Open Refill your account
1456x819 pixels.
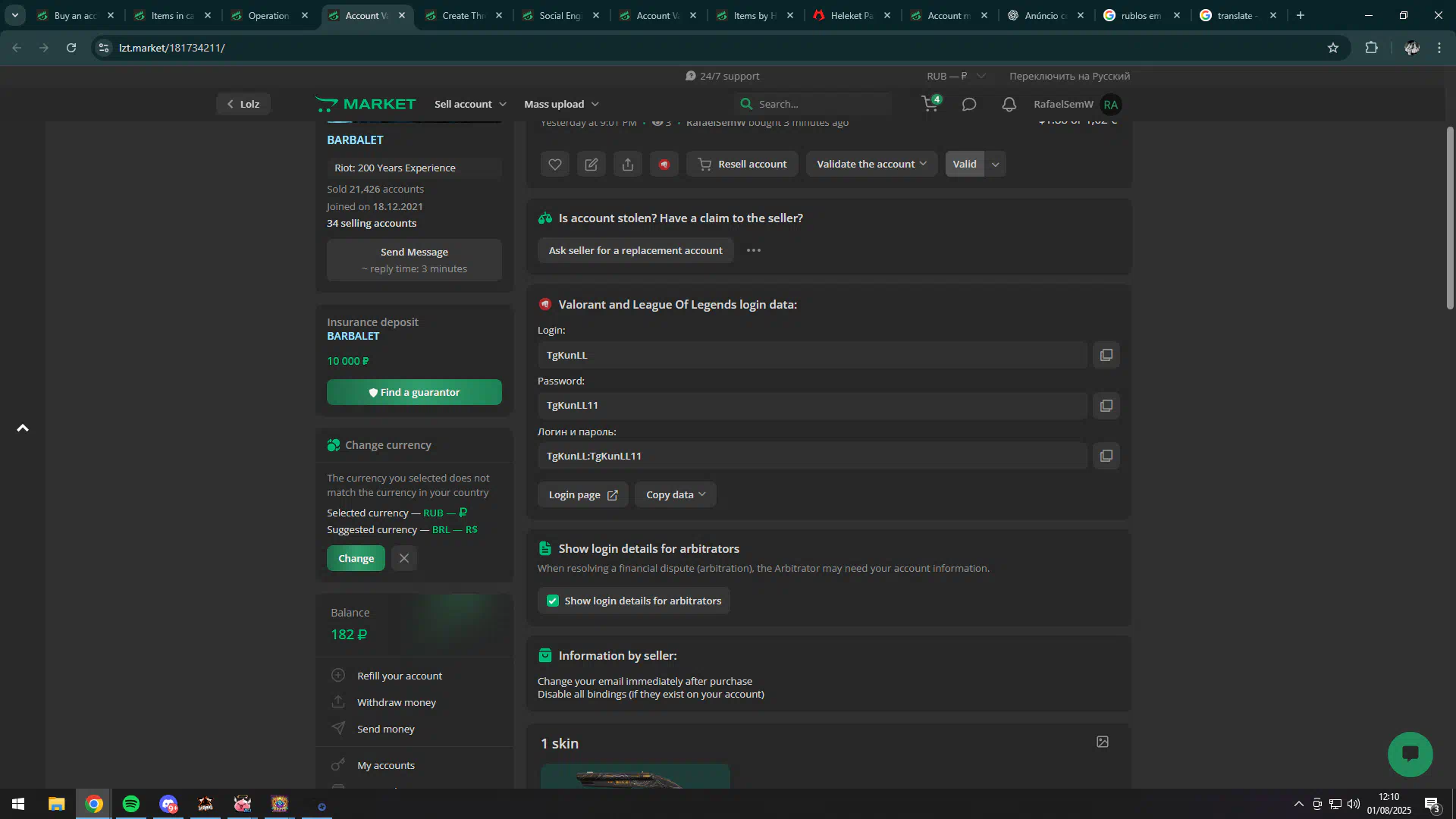click(x=399, y=676)
